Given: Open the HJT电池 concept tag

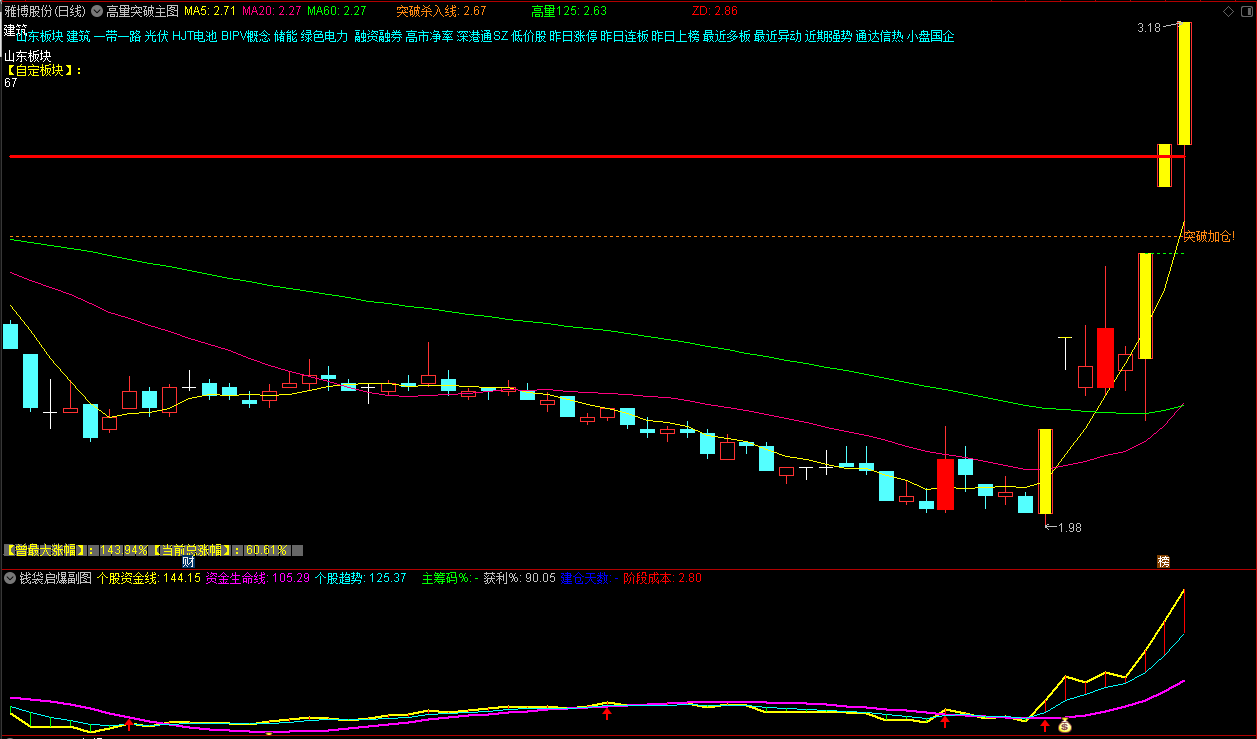Looking at the screenshot, I should tap(195, 36).
